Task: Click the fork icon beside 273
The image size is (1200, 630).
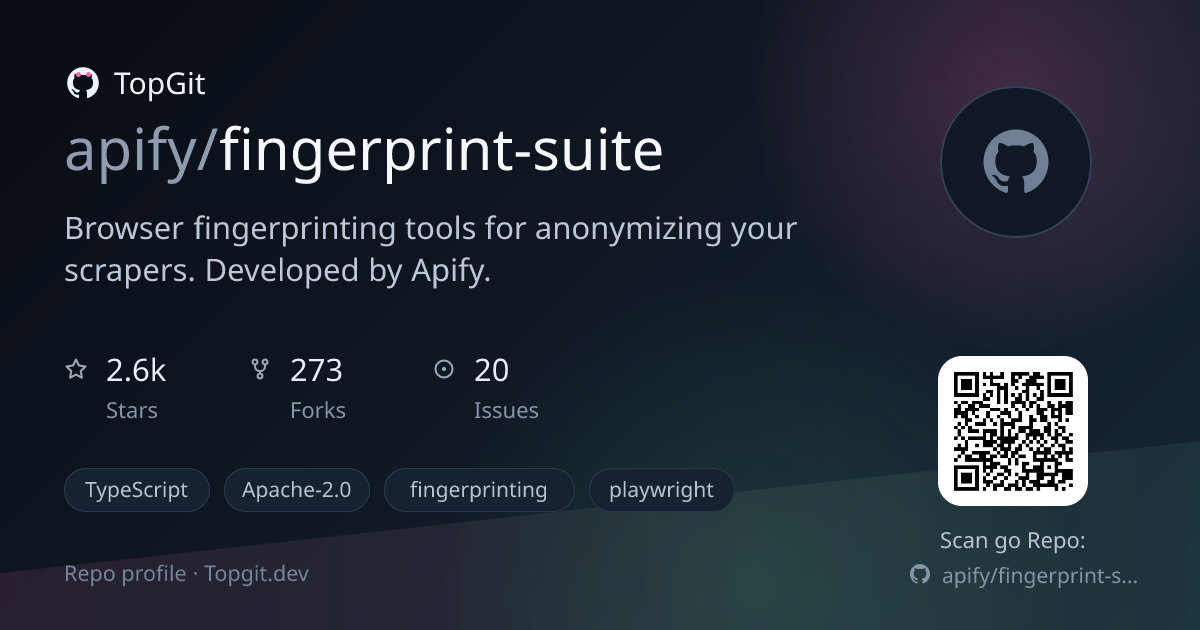Action: 260,370
